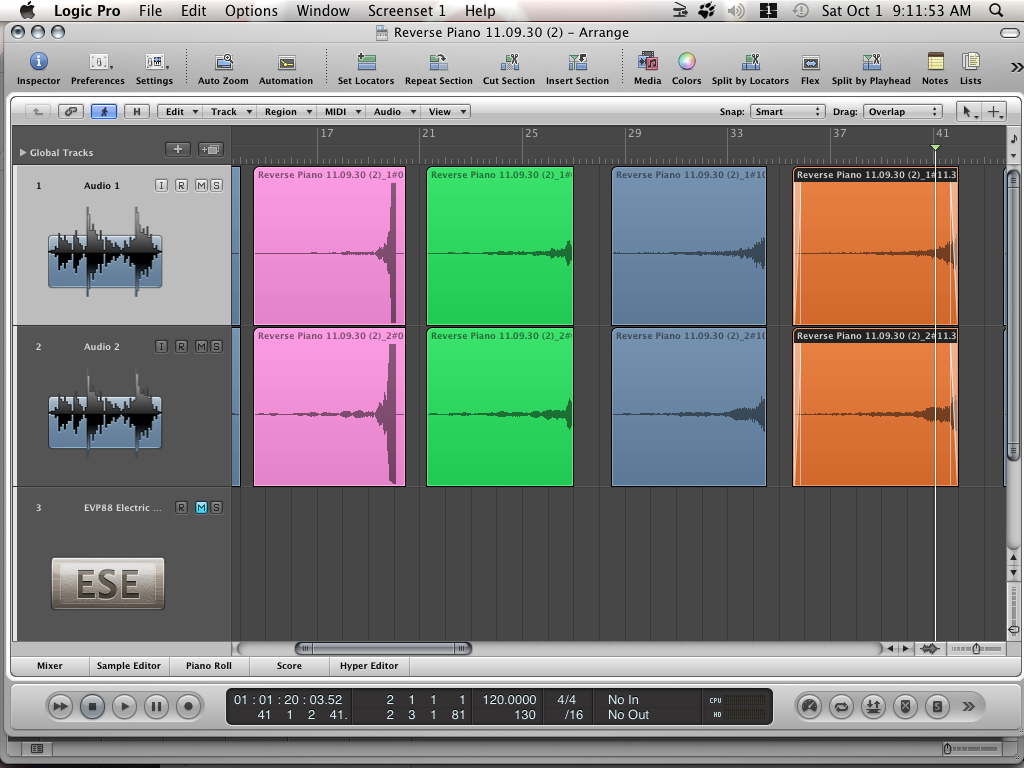Open the Drag dropdown set to Overlap
The image size is (1024, 768).
[902, 112]
